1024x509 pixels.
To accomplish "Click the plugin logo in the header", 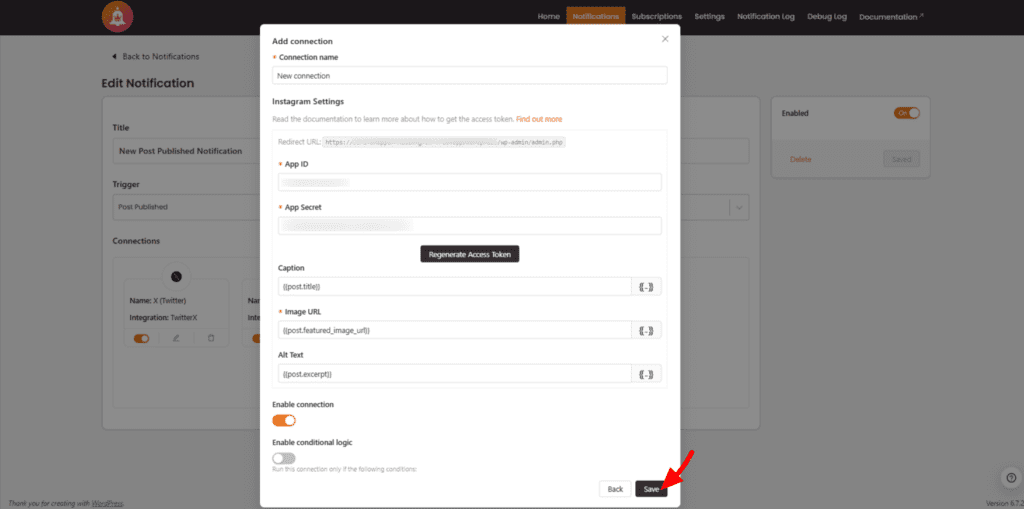I will (118, 16).
